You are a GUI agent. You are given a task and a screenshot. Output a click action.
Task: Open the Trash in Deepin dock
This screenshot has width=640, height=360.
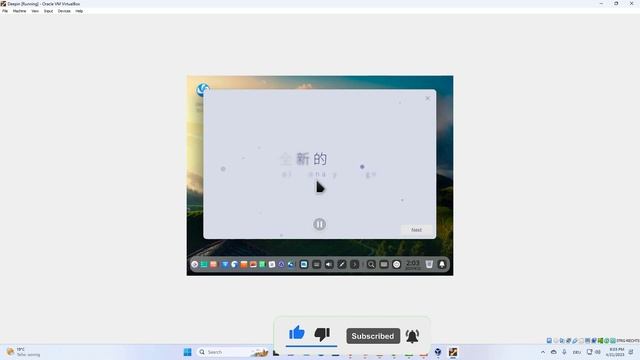point(429,264)
